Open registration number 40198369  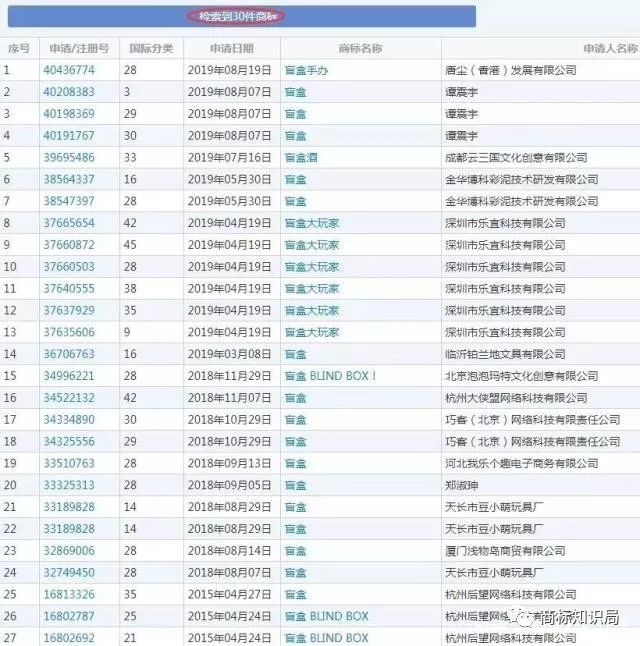tap(69, 114)
